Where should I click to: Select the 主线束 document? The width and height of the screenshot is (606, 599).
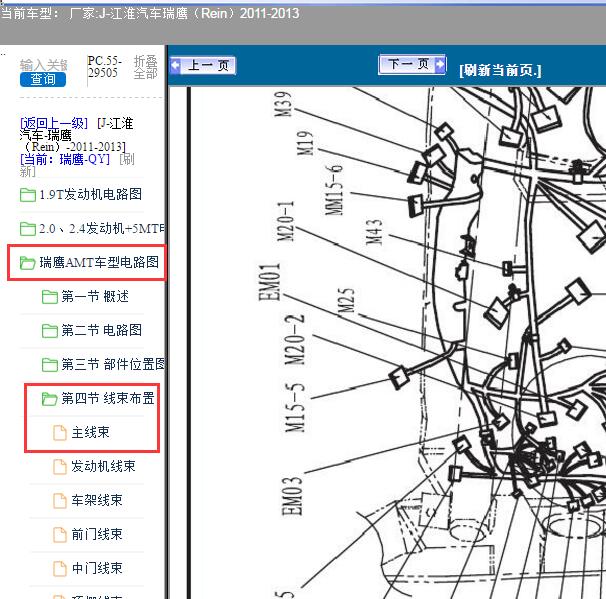pyautogui.click(x=90, y=432)
